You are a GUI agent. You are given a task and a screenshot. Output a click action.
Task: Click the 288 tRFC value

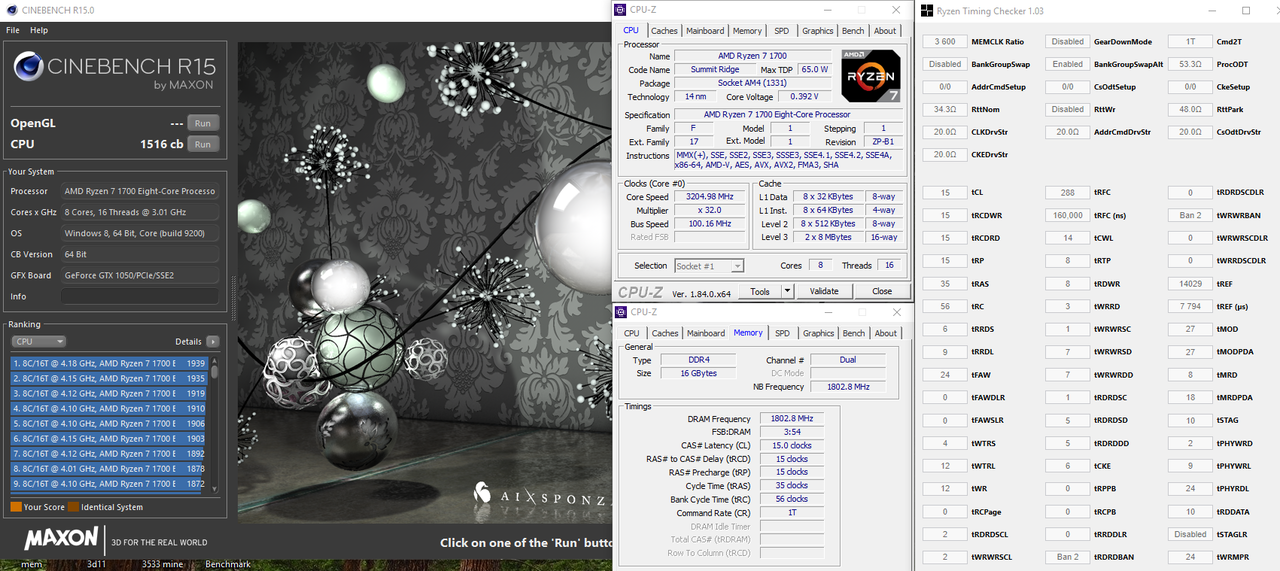pyautogui.click(x=1068, y=193)
